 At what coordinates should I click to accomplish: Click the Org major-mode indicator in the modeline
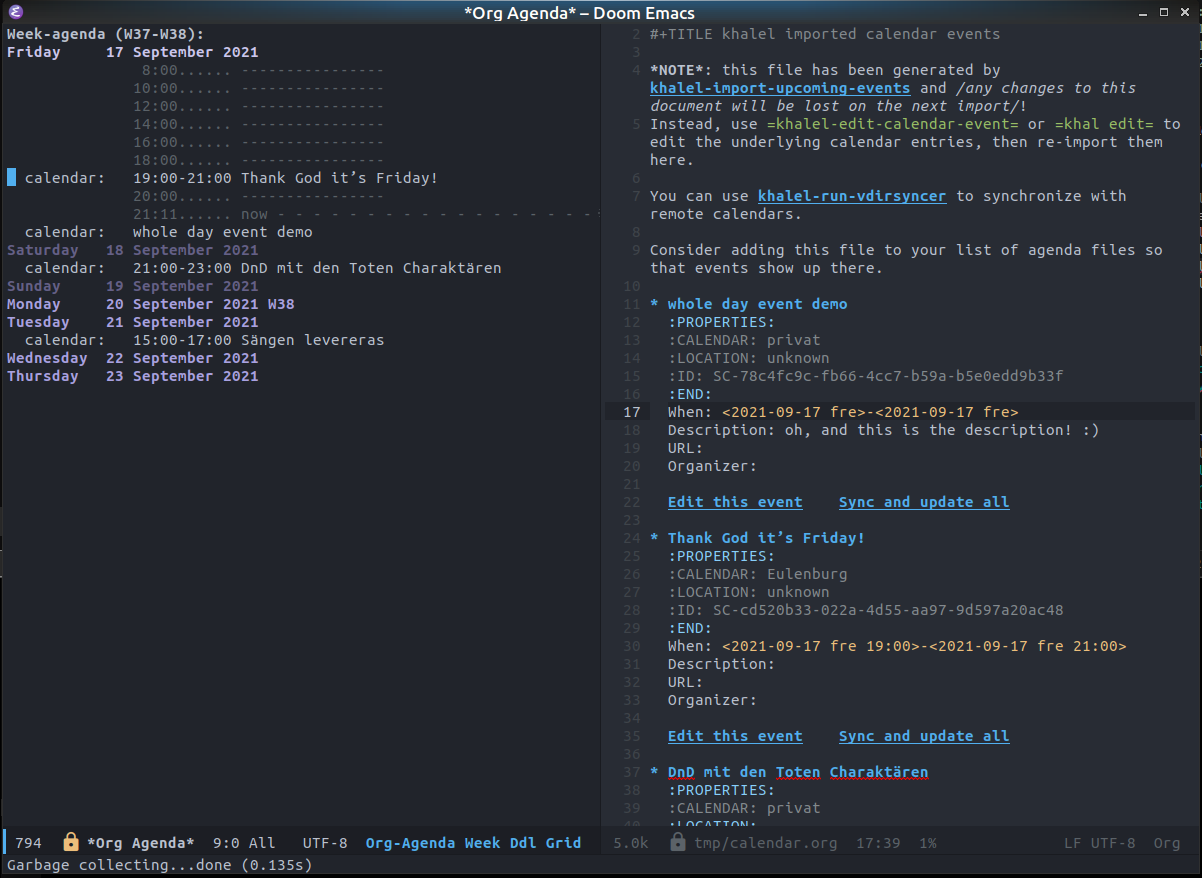click(1167, 843)
